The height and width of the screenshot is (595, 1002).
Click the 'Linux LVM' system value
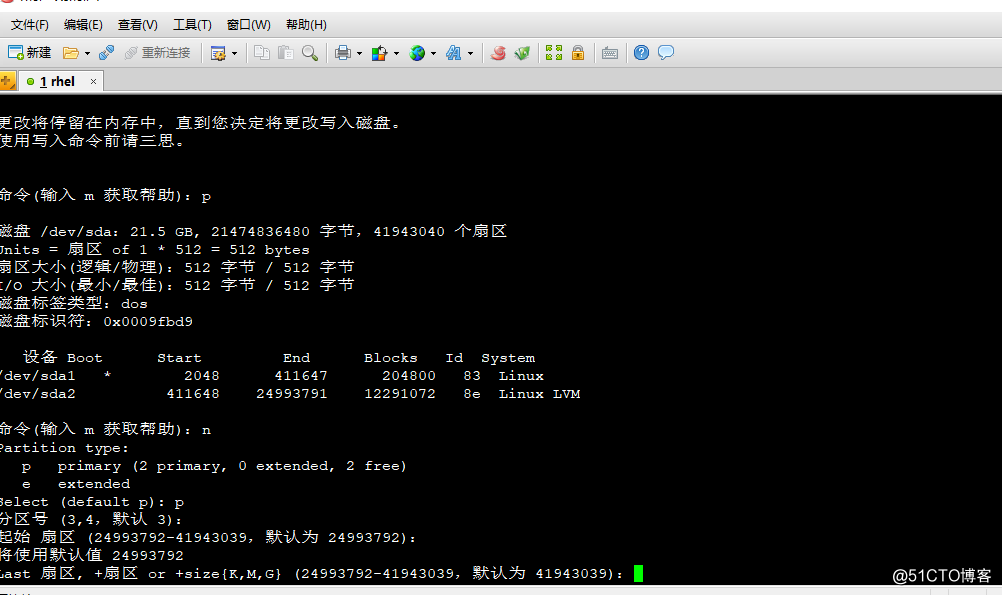coord(539,394)
